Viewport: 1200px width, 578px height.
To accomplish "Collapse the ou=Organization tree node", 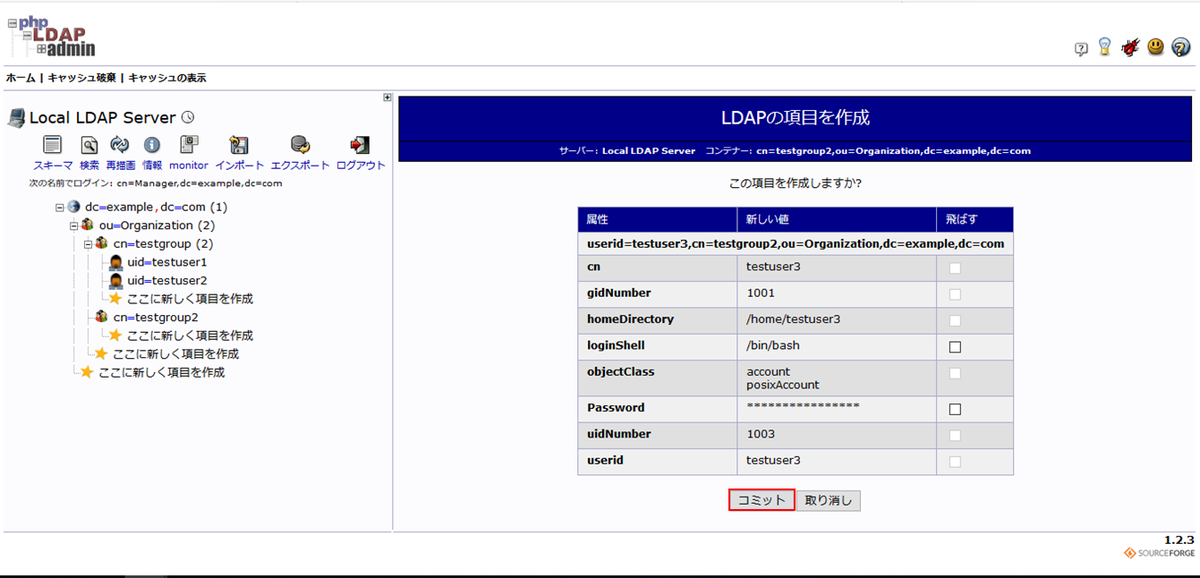I will [x=74, y=226].
